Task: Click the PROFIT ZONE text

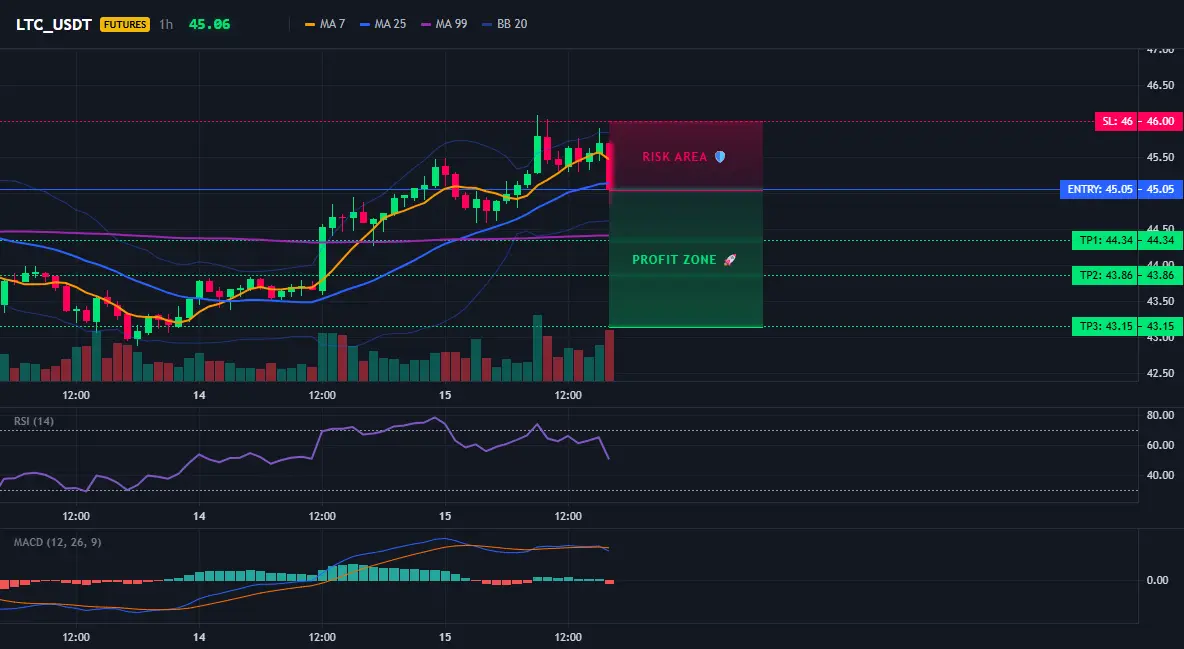Action: [x=674, y=260]
